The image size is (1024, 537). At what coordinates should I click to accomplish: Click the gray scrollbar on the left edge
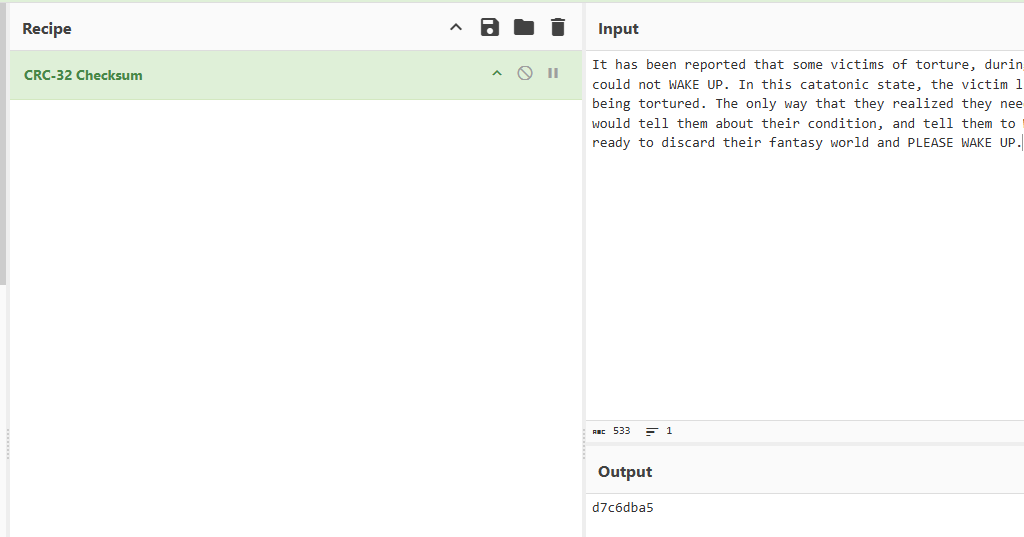pos(3,150)
